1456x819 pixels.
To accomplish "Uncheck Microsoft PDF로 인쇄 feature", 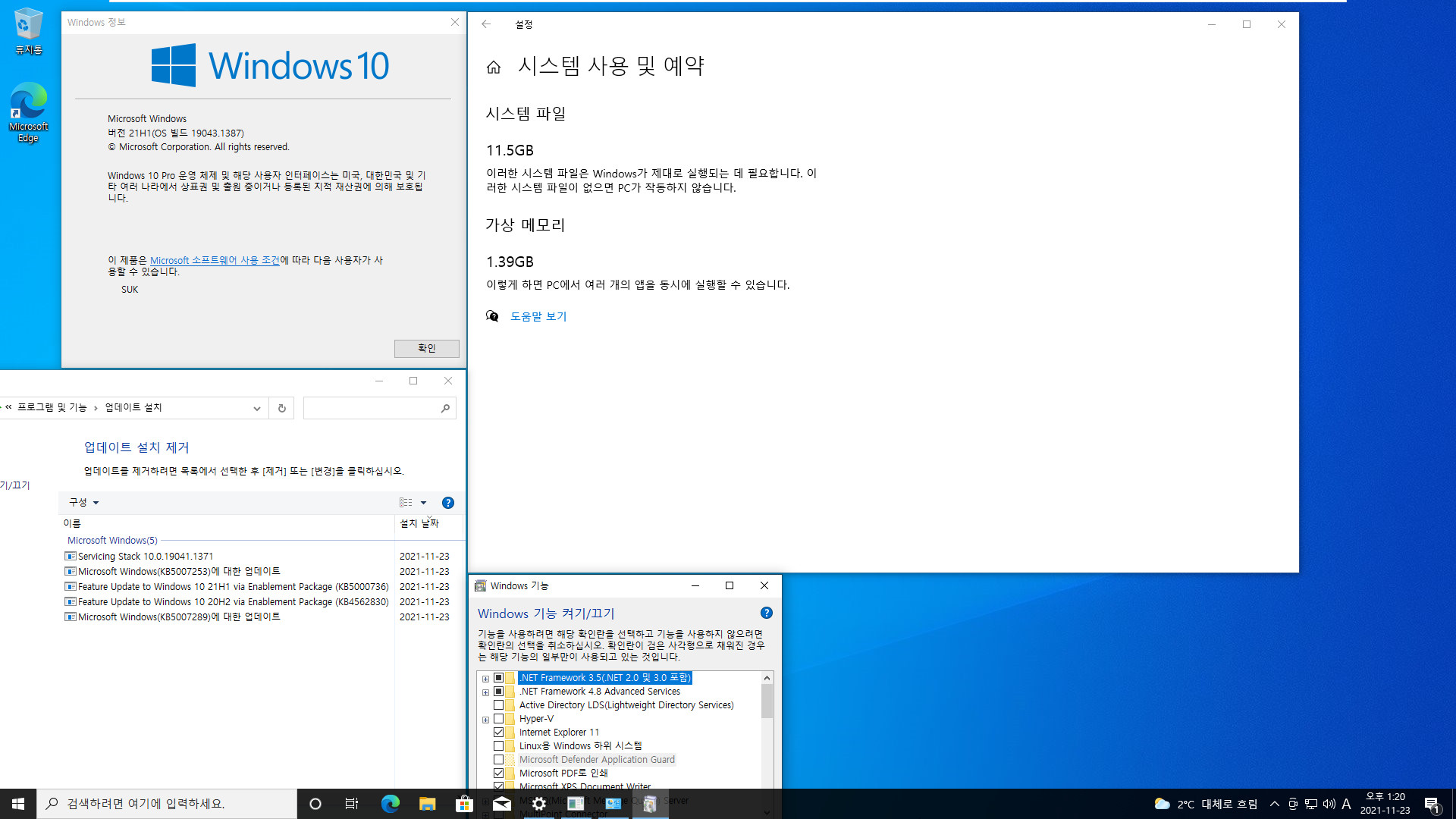I will pos(498,773).
